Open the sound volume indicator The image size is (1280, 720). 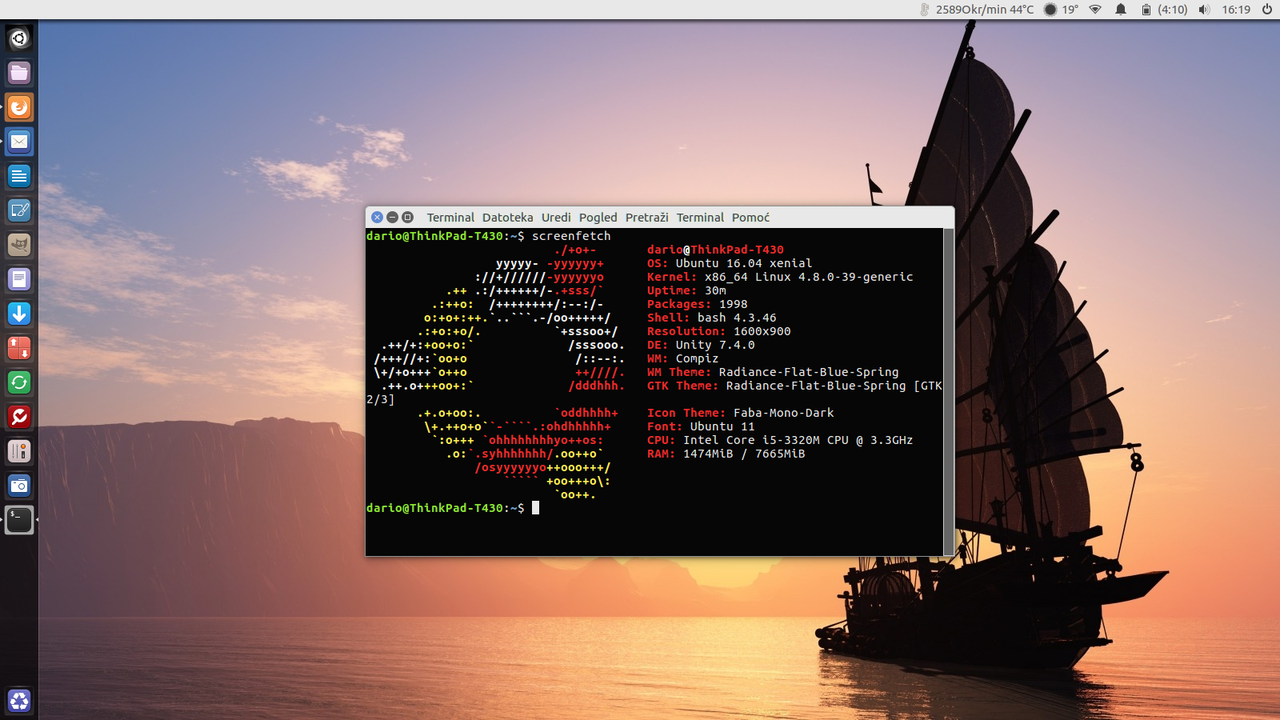pyautogui.click(x=1203, y=9)
